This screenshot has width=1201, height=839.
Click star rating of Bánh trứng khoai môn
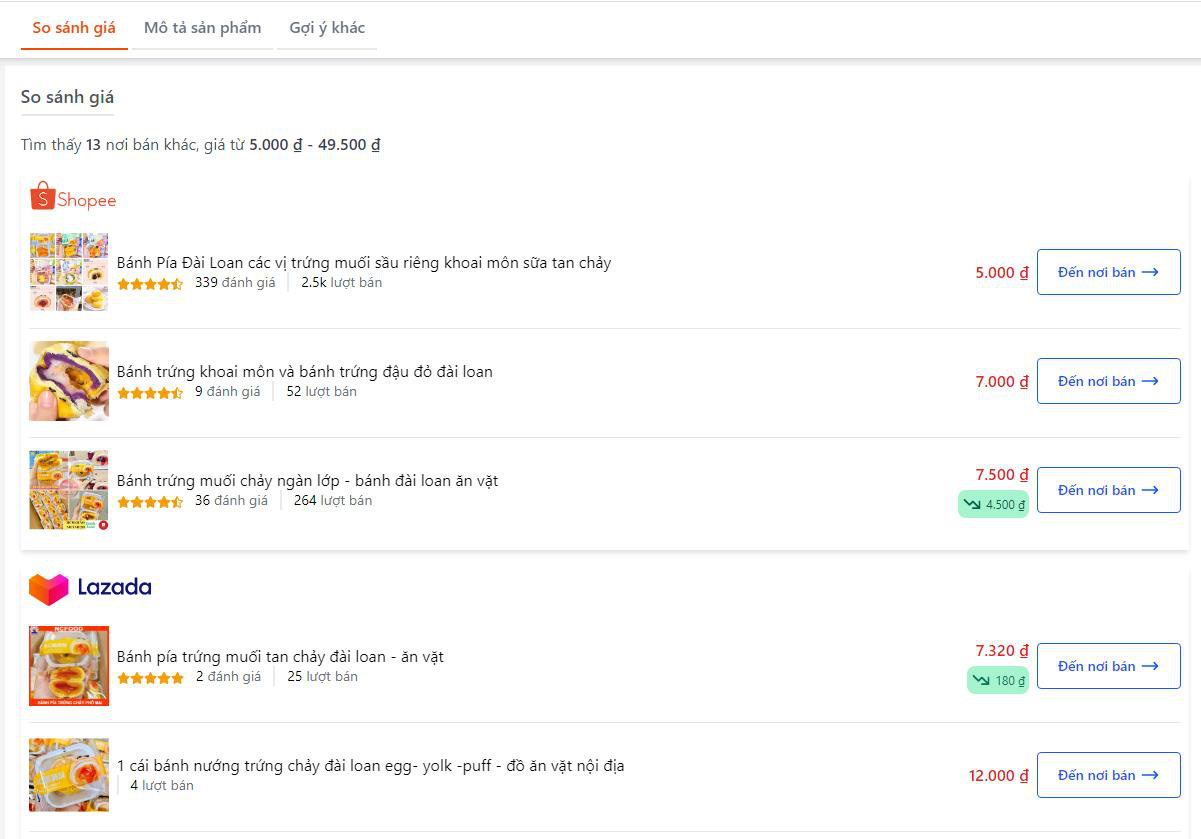150,393
